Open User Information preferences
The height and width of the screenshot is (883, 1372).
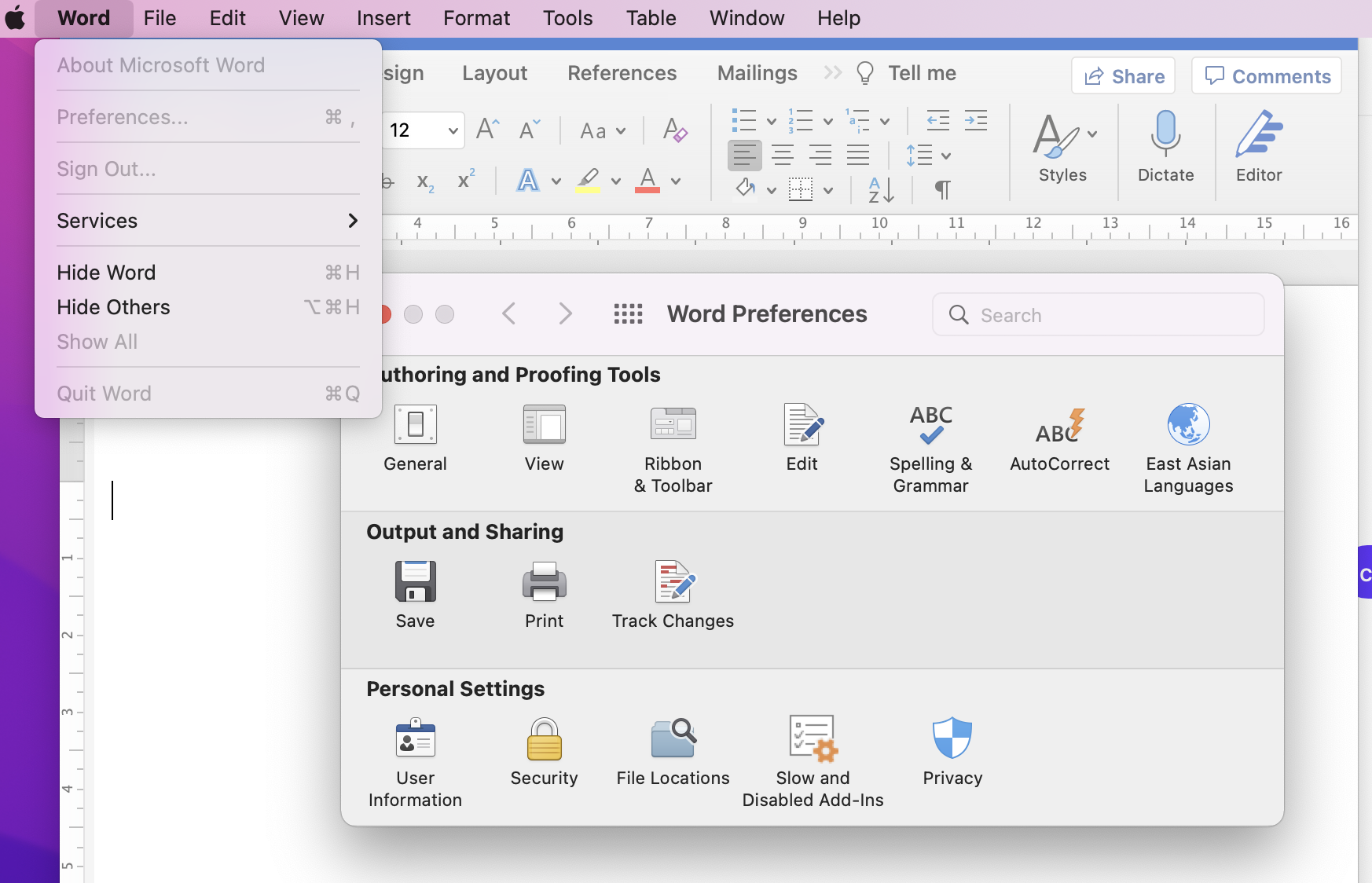[x=415, y=764]
